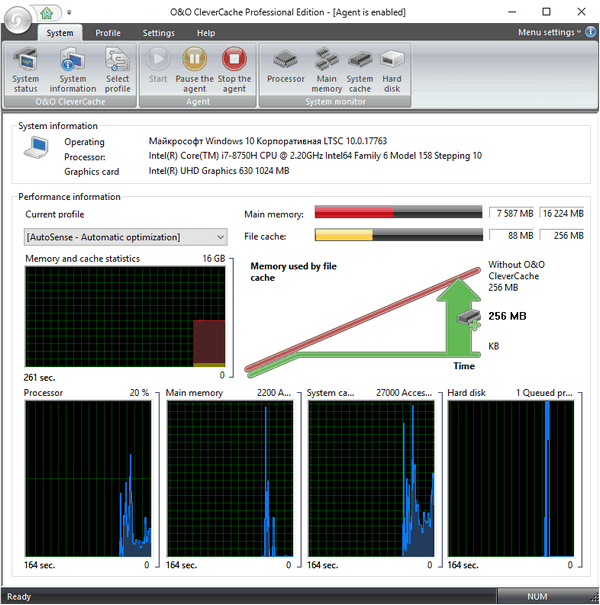Stop the agent

[x=234, y=70]
